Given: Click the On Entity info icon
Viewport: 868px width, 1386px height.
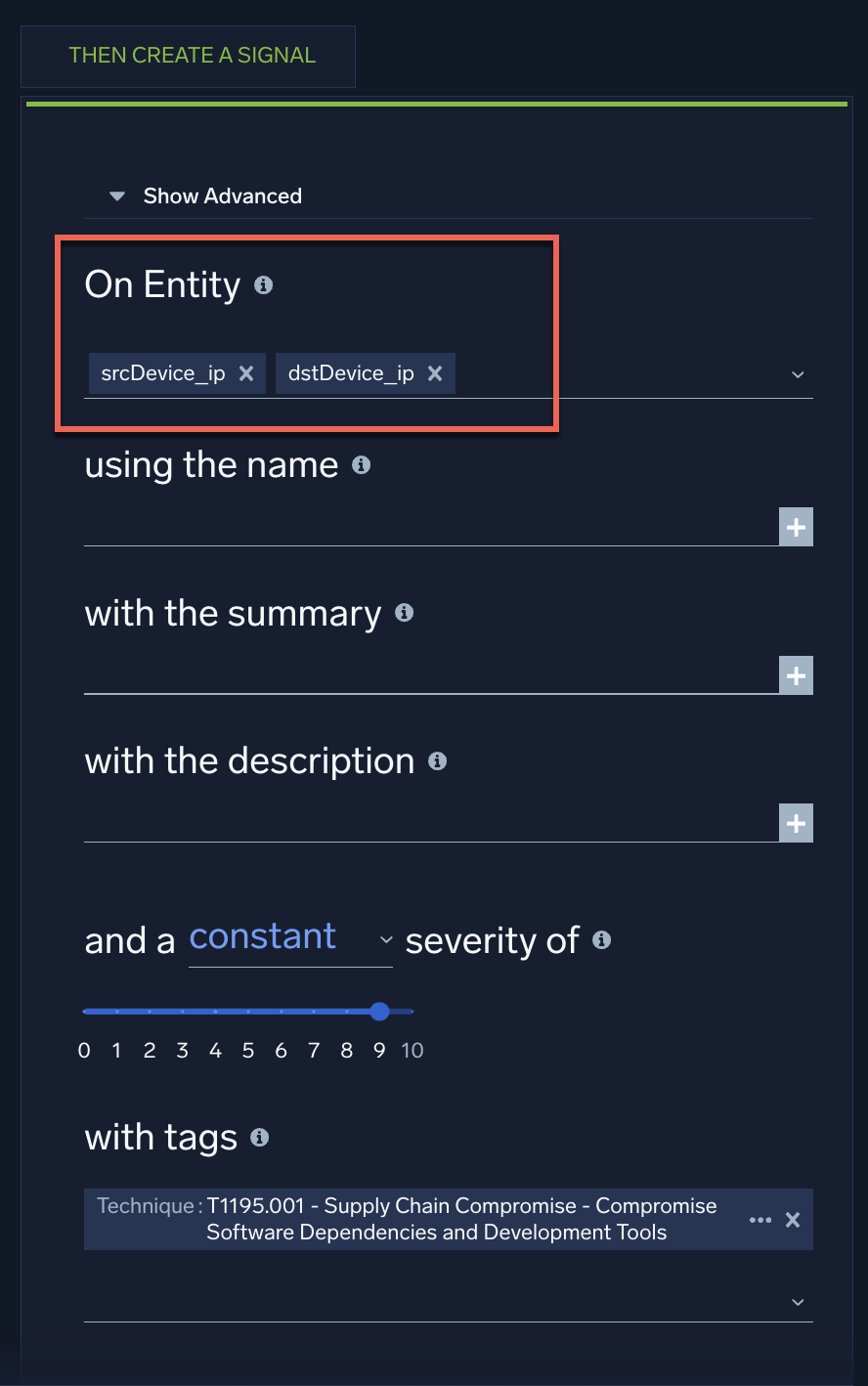Looking at the screenshot, I should (262, 285).
